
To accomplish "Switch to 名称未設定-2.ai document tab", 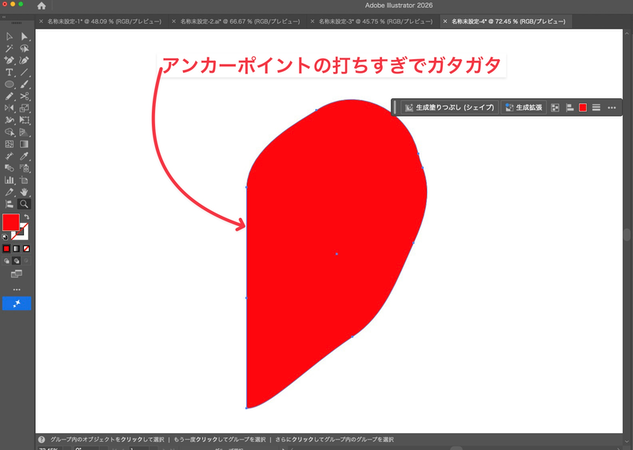I will coord(240,21).
